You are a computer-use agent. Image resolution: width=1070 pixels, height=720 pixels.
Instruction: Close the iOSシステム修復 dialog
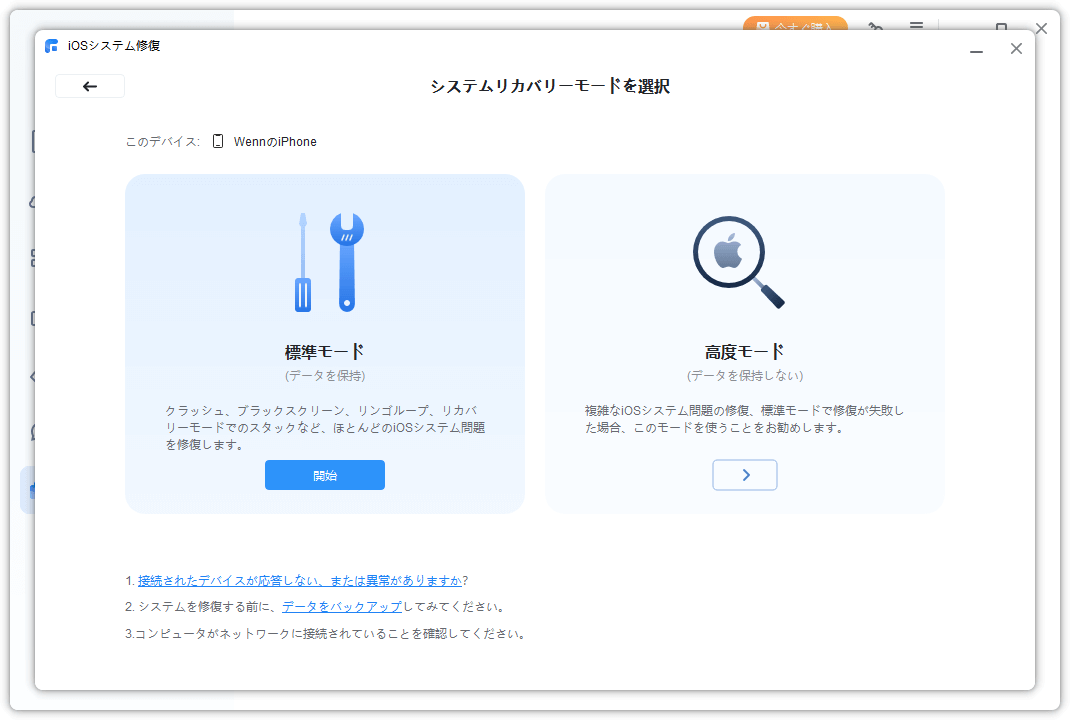pos(1016,49)
